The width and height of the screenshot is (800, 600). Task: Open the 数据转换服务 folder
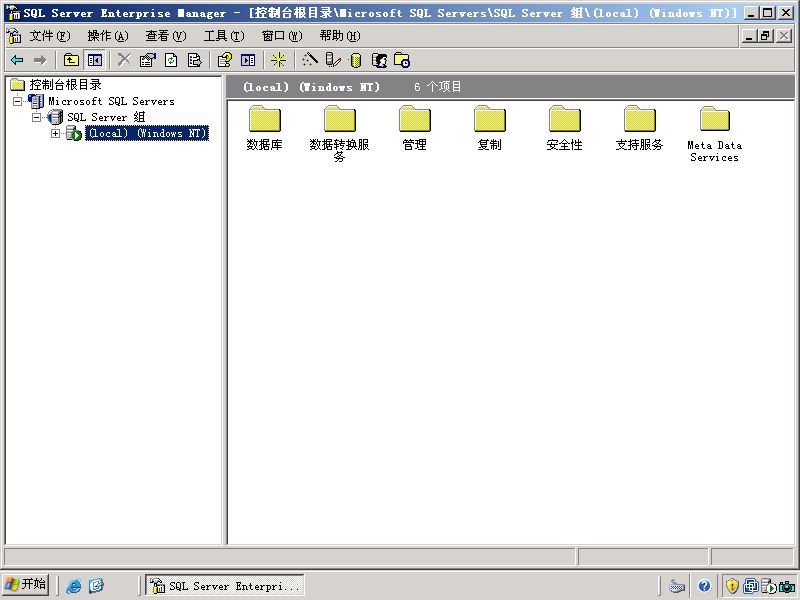[339, 134]
